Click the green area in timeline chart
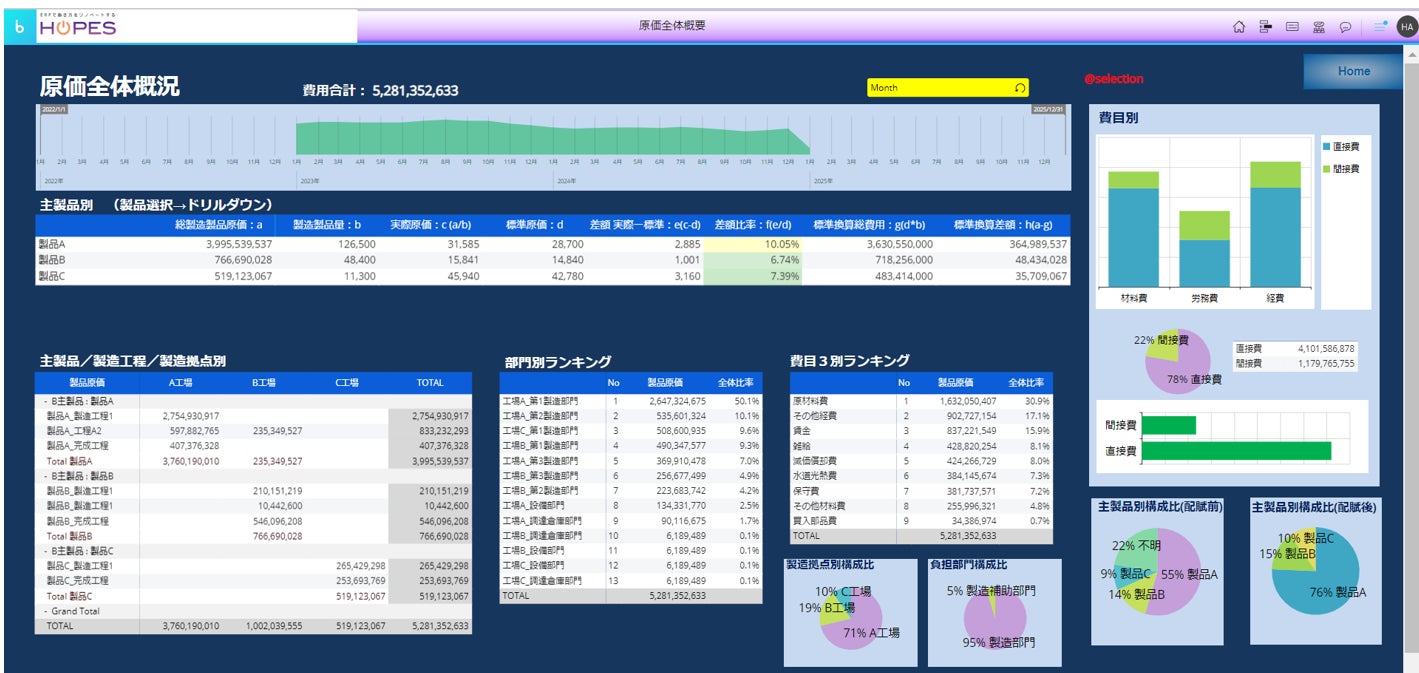Image resolution: width=1419 pixels, height=673 pixels. pos(552,139)
